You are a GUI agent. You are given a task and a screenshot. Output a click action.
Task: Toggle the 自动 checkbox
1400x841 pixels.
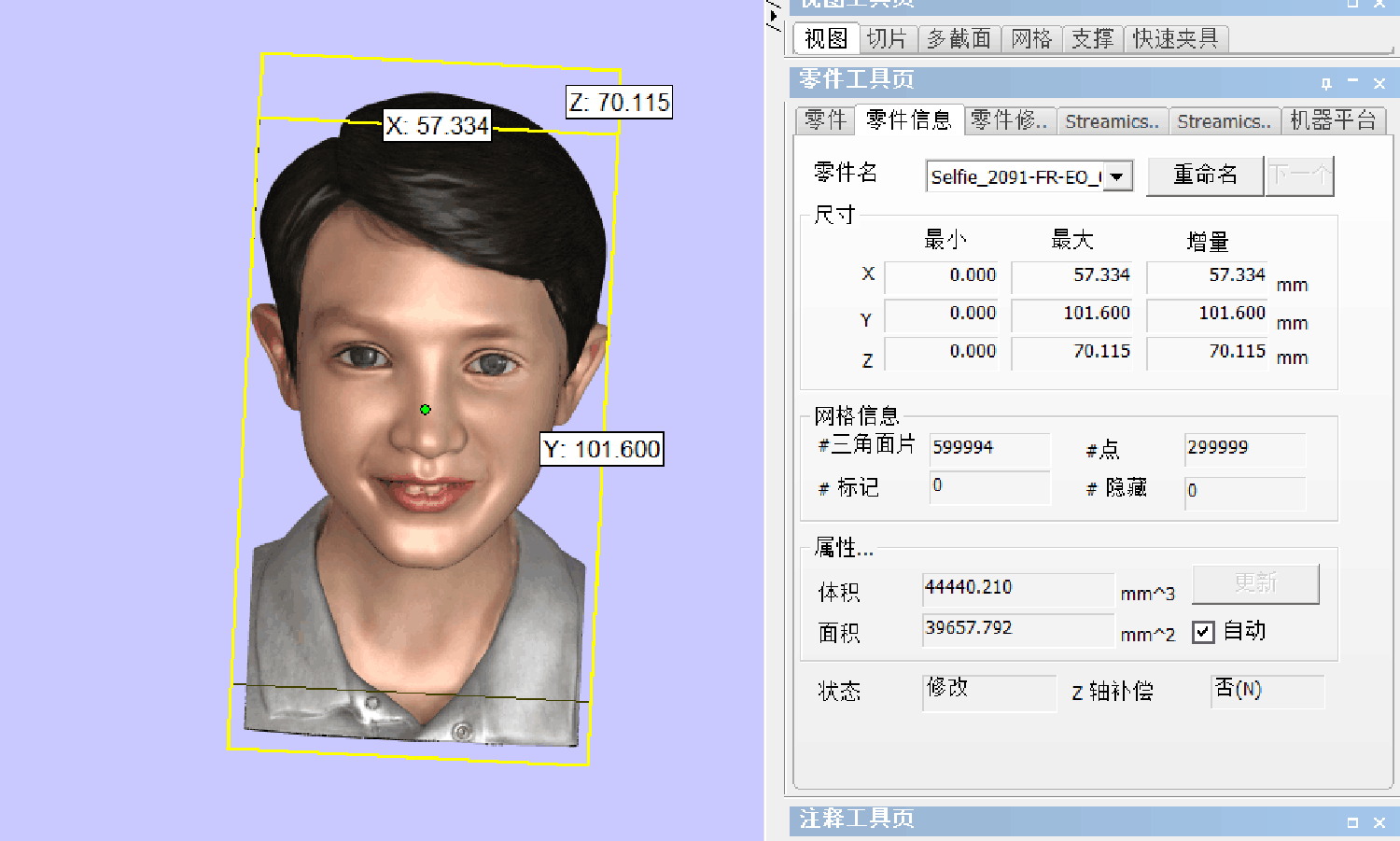1204,632
